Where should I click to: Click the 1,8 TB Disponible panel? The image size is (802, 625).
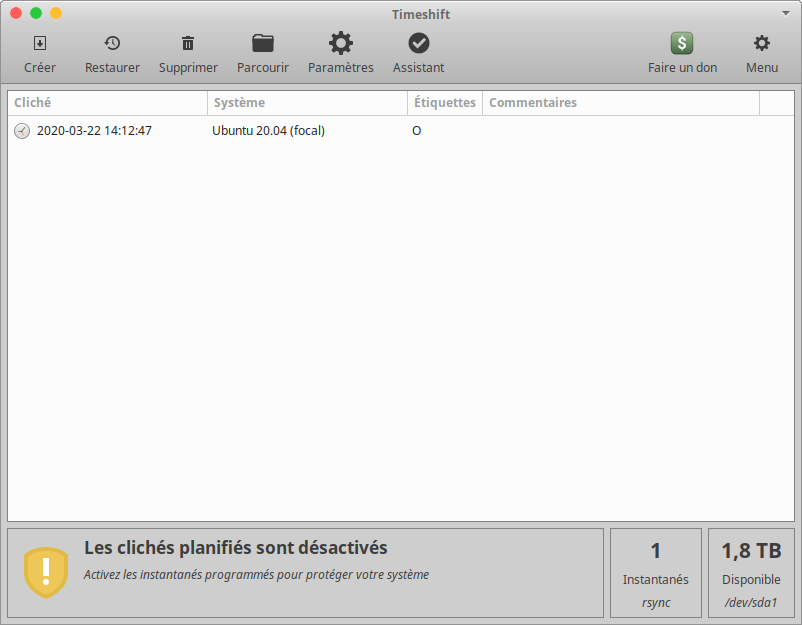tap(751, 573)
